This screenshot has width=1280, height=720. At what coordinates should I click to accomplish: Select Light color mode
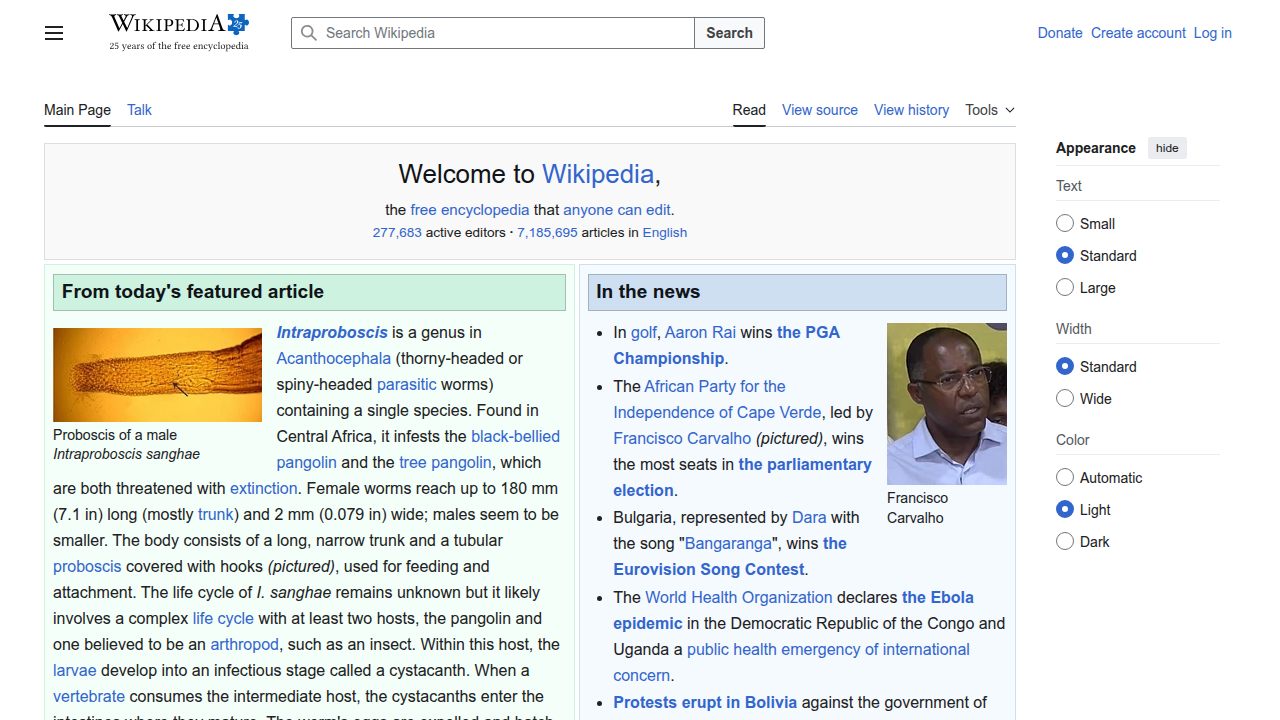pos(1065,509)
